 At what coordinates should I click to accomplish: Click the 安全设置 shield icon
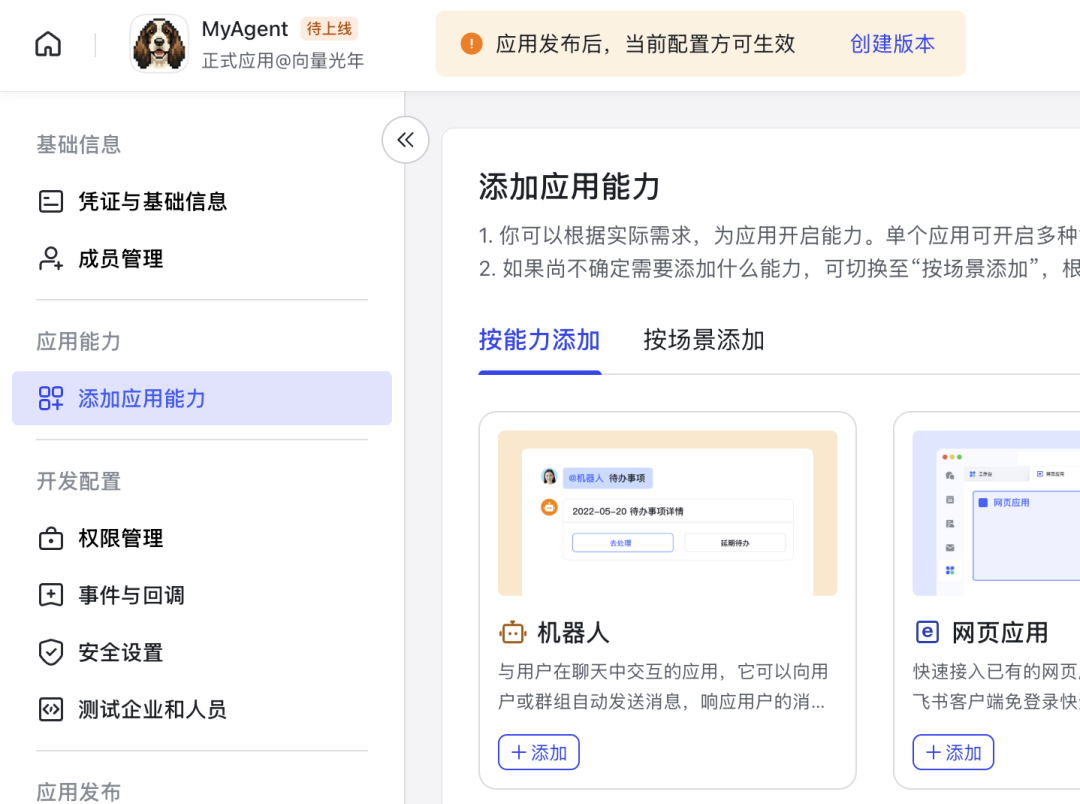pyautogui.click(x=51, y=652)
